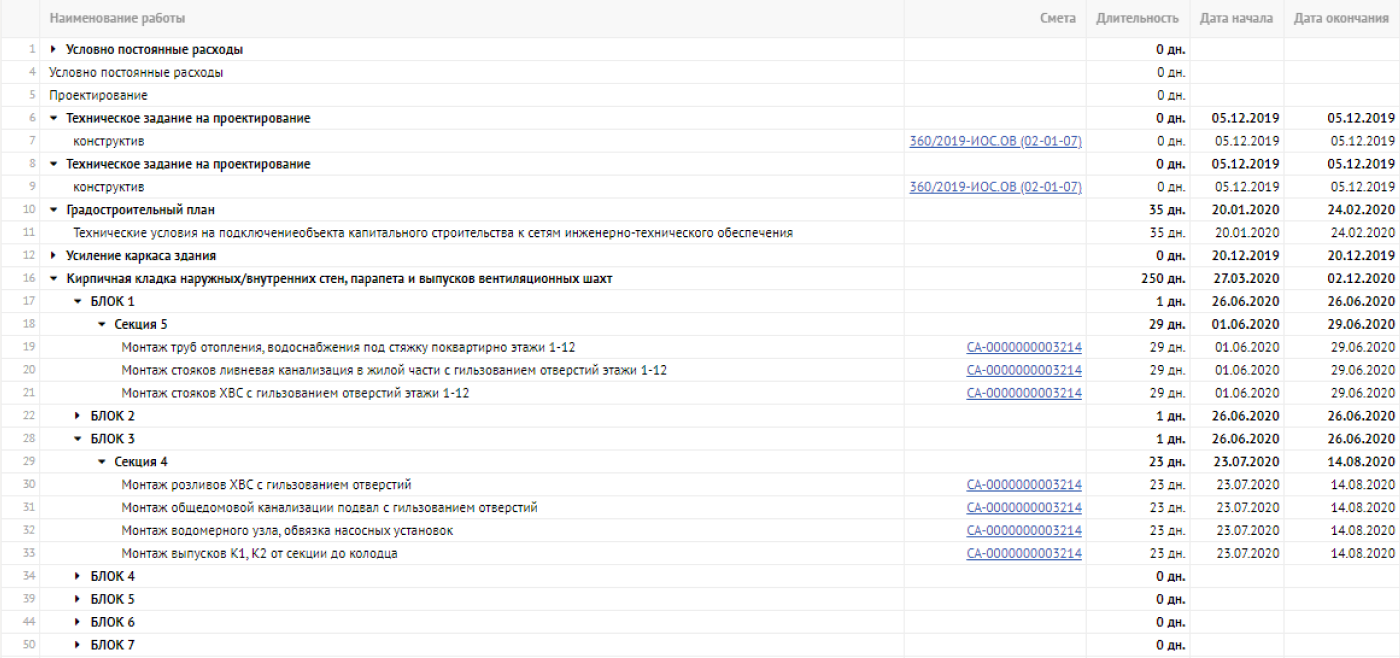Expand БЛОК 7 tree node
The image size is (1400, 658).
tap(78, 645)
